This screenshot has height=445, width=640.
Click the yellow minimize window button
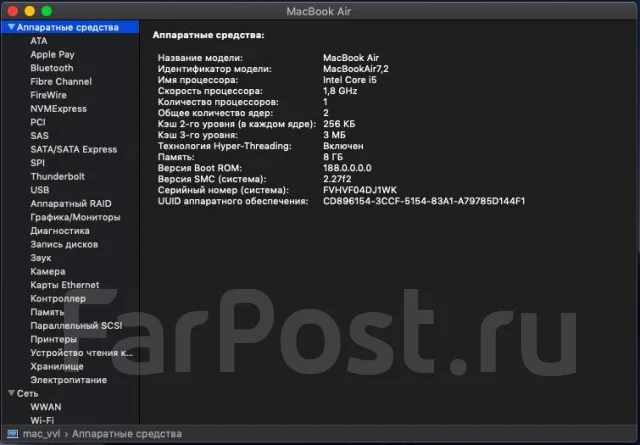tap(30, 11)
